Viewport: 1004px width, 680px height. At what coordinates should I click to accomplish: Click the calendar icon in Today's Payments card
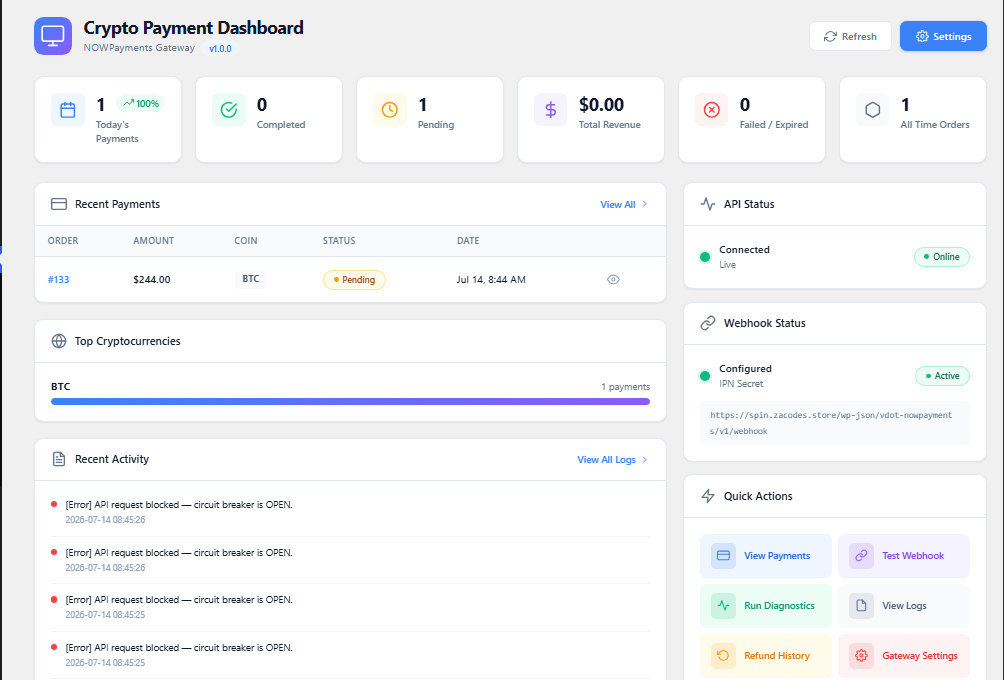68,109
